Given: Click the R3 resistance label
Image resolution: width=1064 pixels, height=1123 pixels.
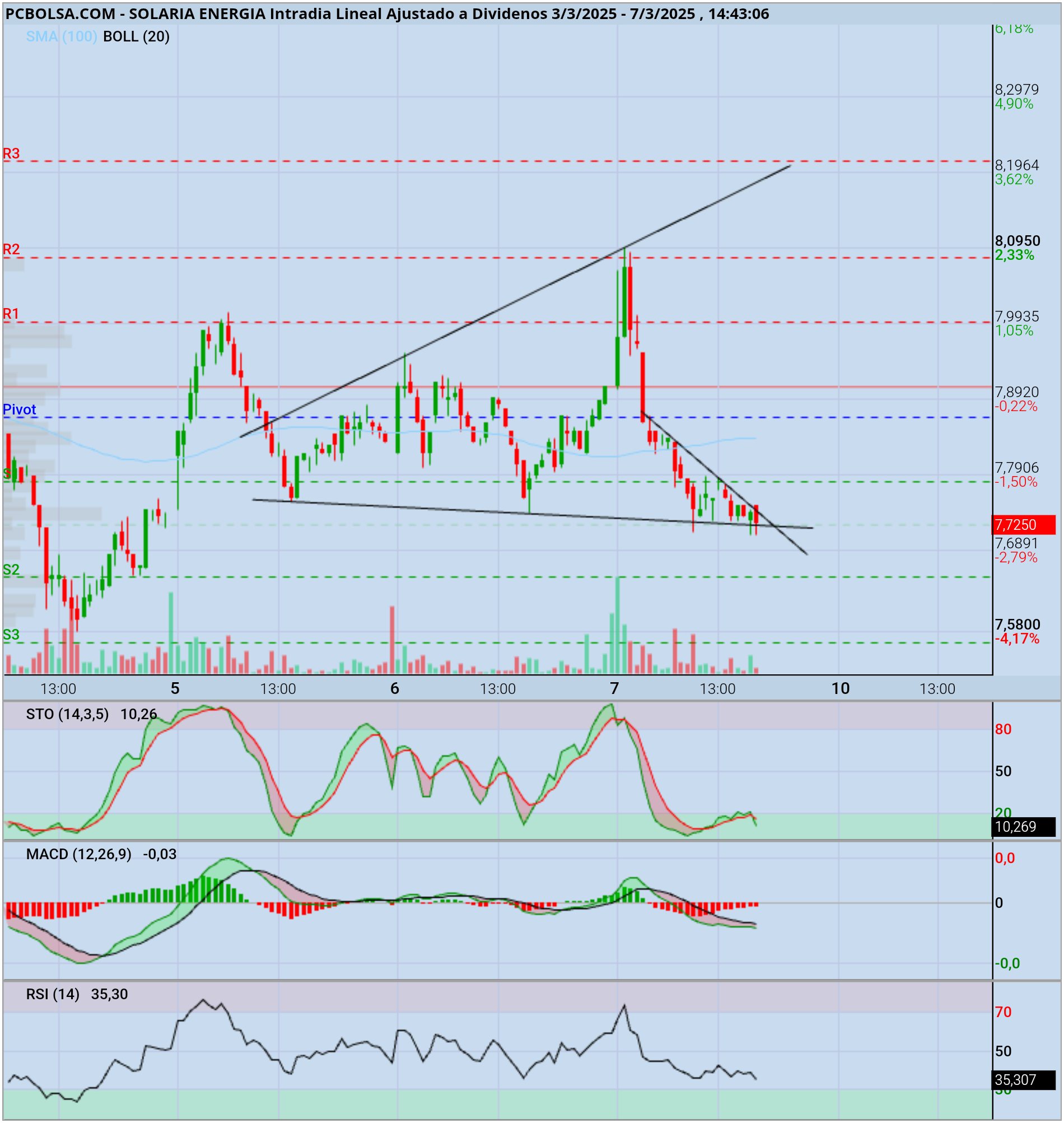Looking at the screenshot, I should 11,153.
